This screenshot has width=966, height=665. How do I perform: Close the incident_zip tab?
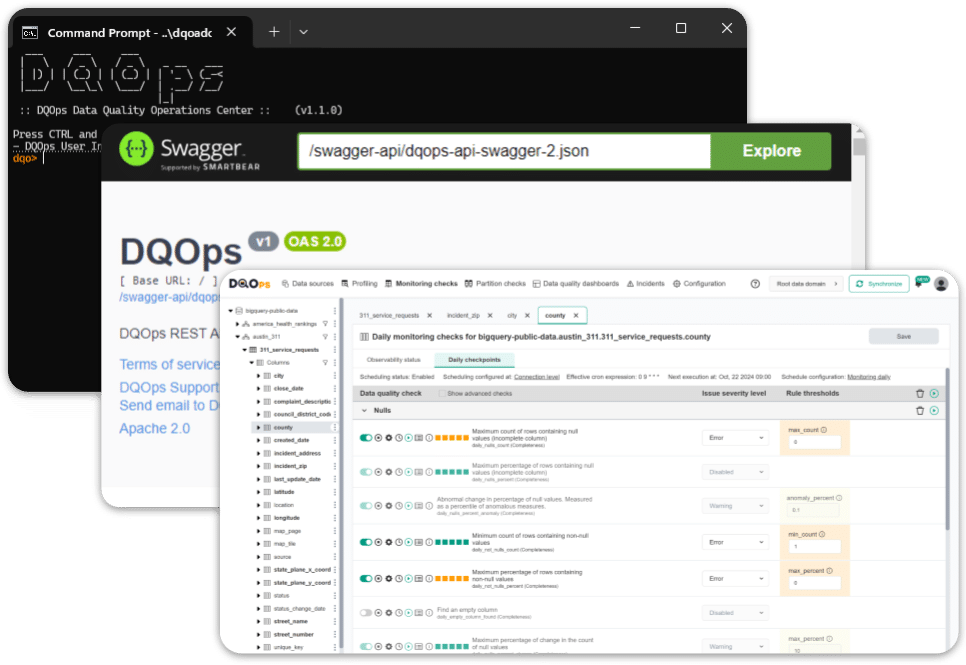[490, 316]
